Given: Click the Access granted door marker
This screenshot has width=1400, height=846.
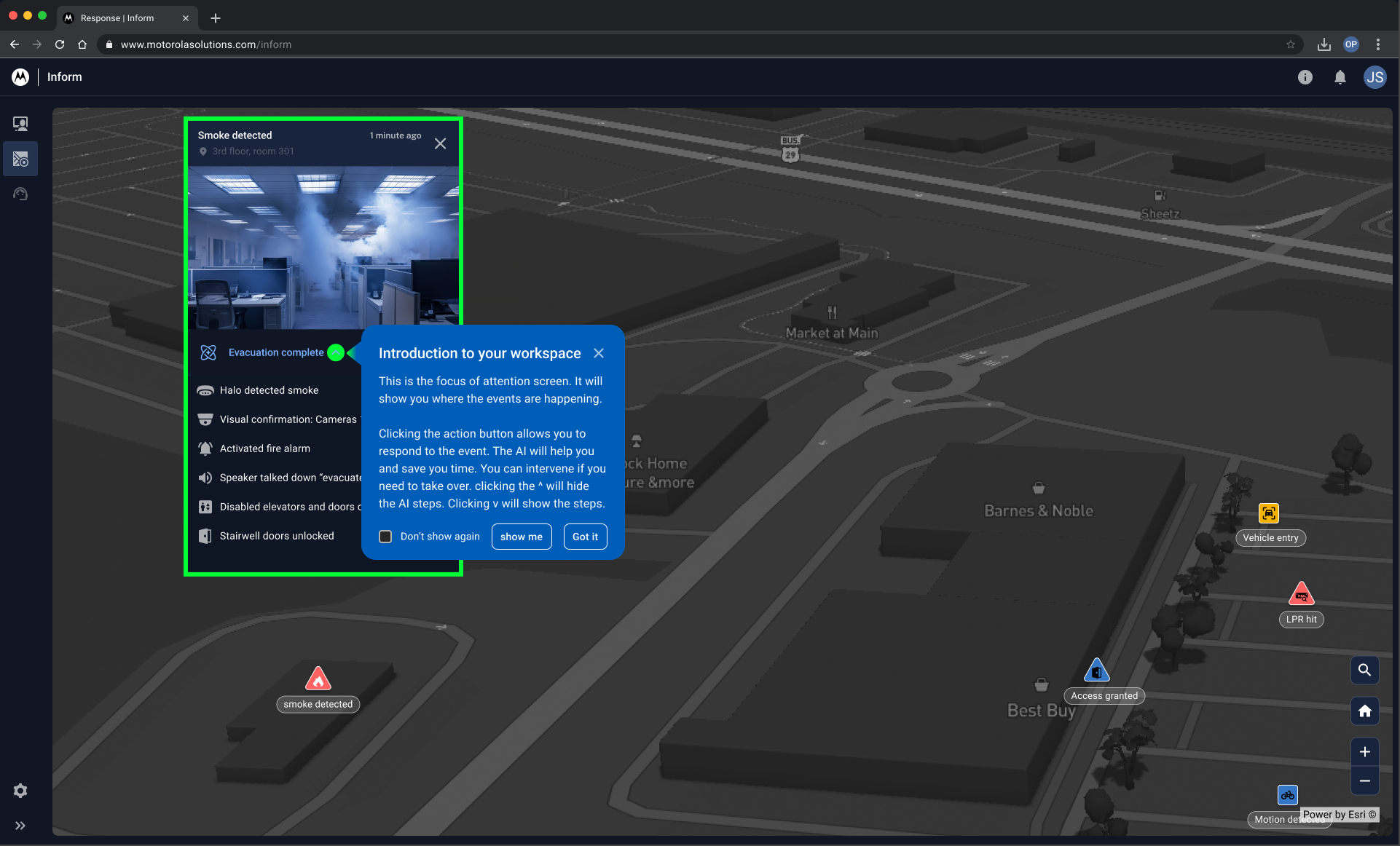Looking at the screenshot, I should point(1096,671).
